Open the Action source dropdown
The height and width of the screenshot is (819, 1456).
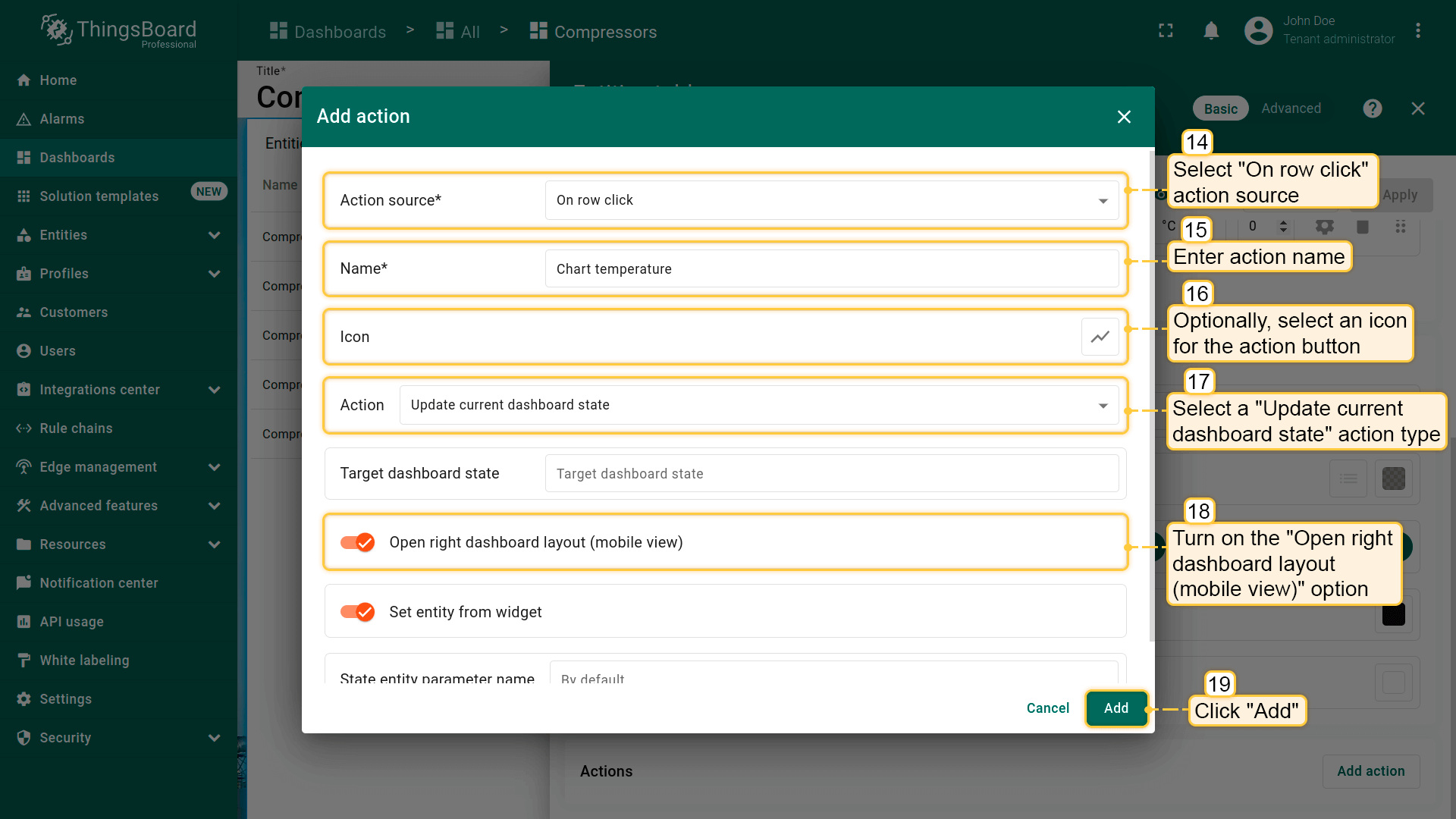click(831, 200)
